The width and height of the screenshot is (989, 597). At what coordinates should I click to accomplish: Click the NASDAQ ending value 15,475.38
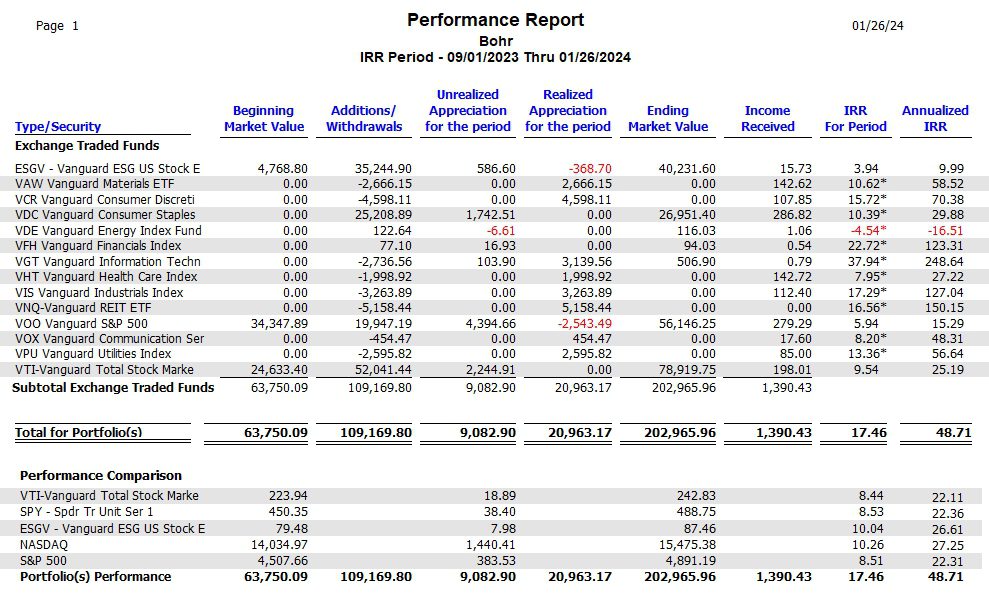pos(688,544)
